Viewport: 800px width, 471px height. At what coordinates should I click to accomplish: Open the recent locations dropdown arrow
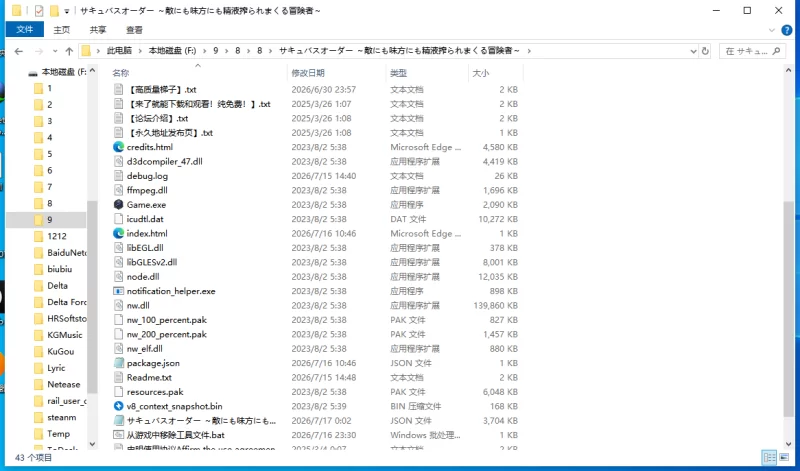pos(55,51)
